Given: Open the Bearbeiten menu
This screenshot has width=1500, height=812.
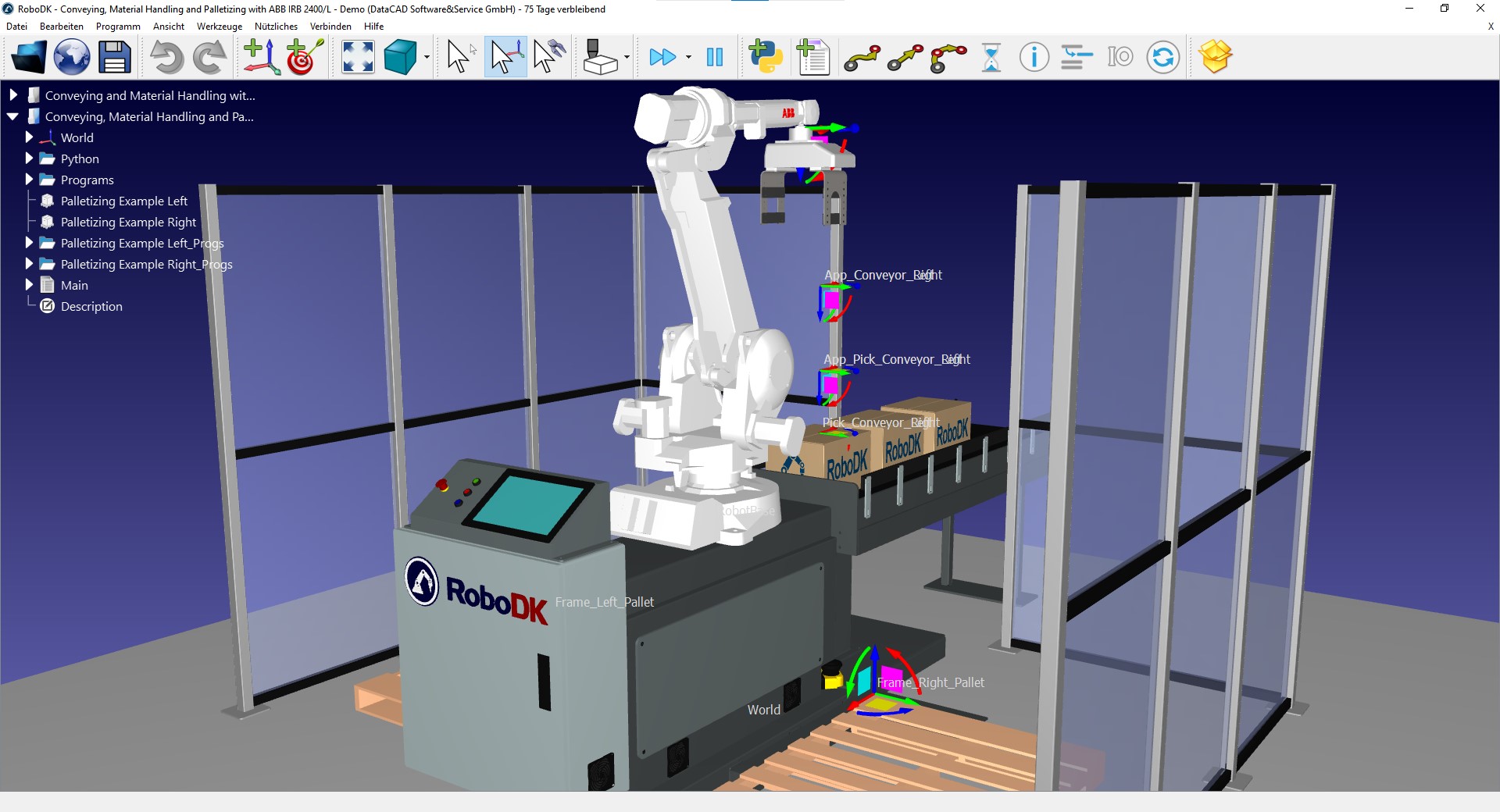Looking at the screenshot, I should tap(62, 26).
